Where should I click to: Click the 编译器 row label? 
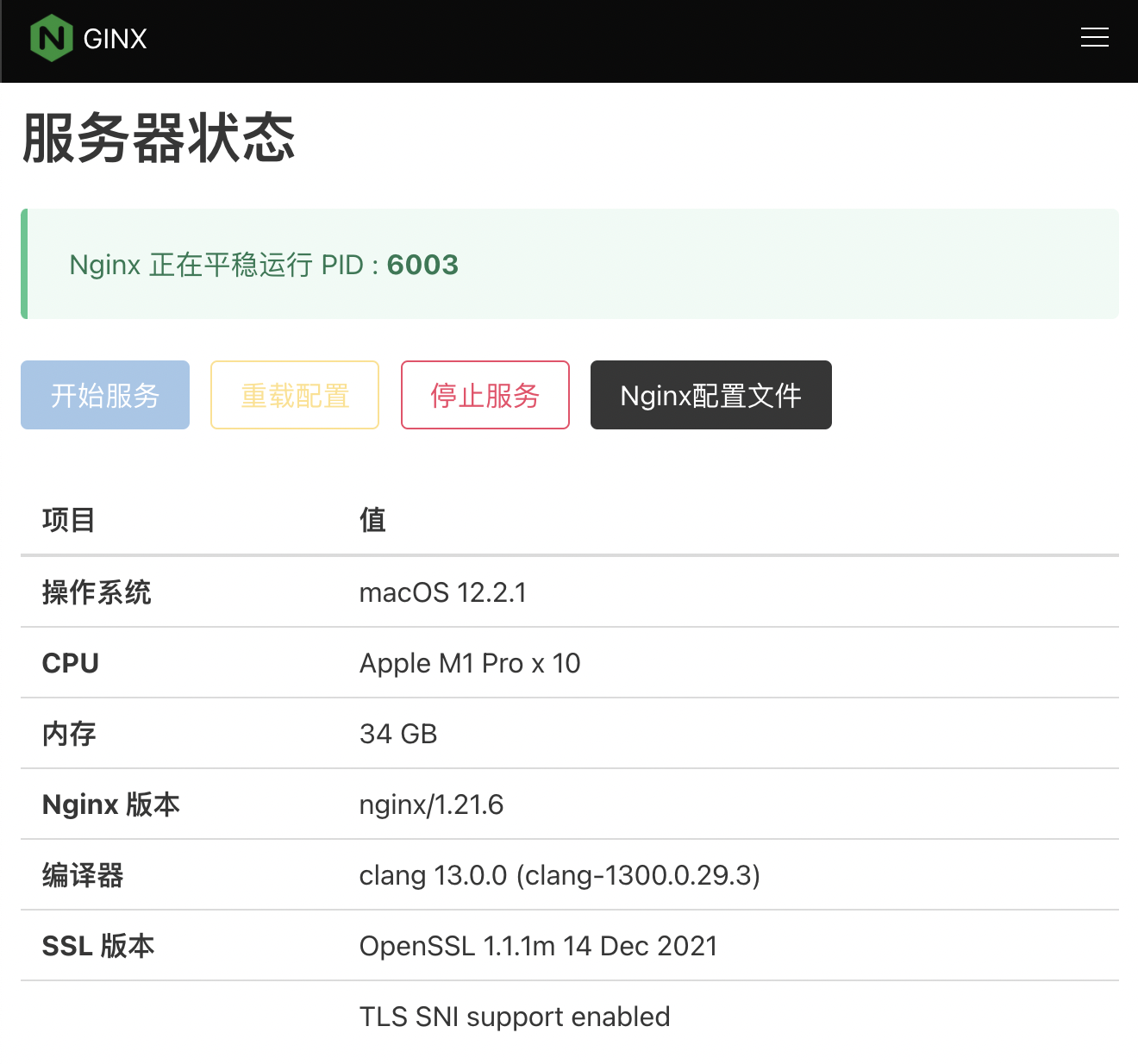pyautogui.click(x=83, y=875)
